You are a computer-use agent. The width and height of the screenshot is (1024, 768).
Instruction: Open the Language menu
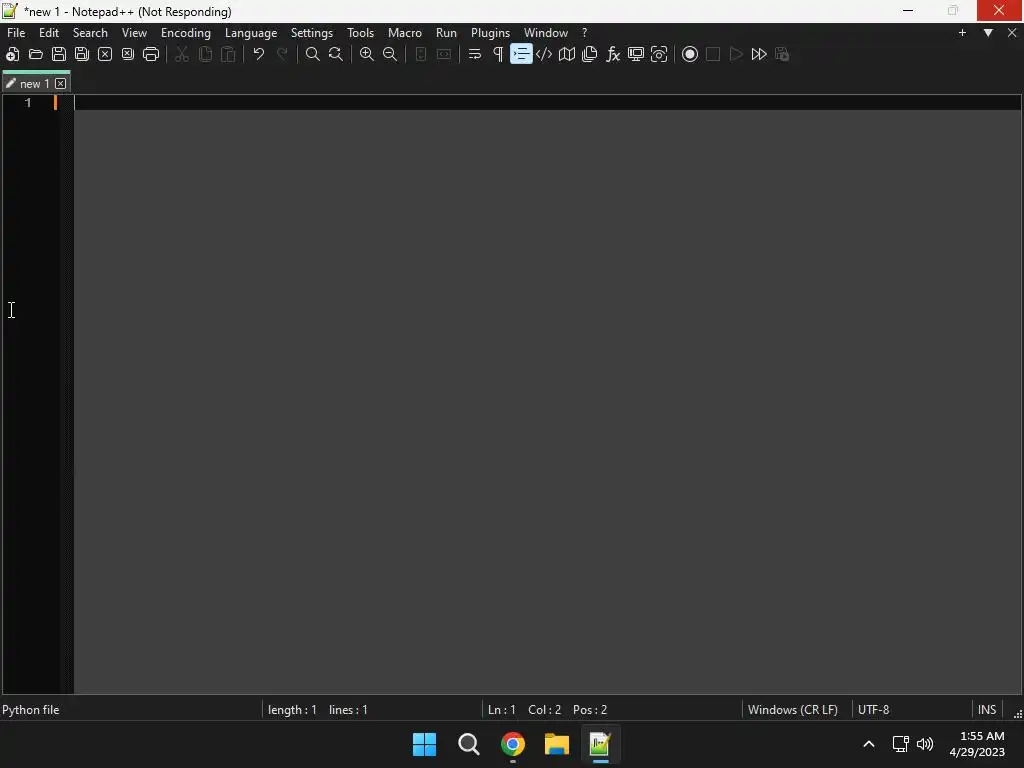tap(251, 33)
